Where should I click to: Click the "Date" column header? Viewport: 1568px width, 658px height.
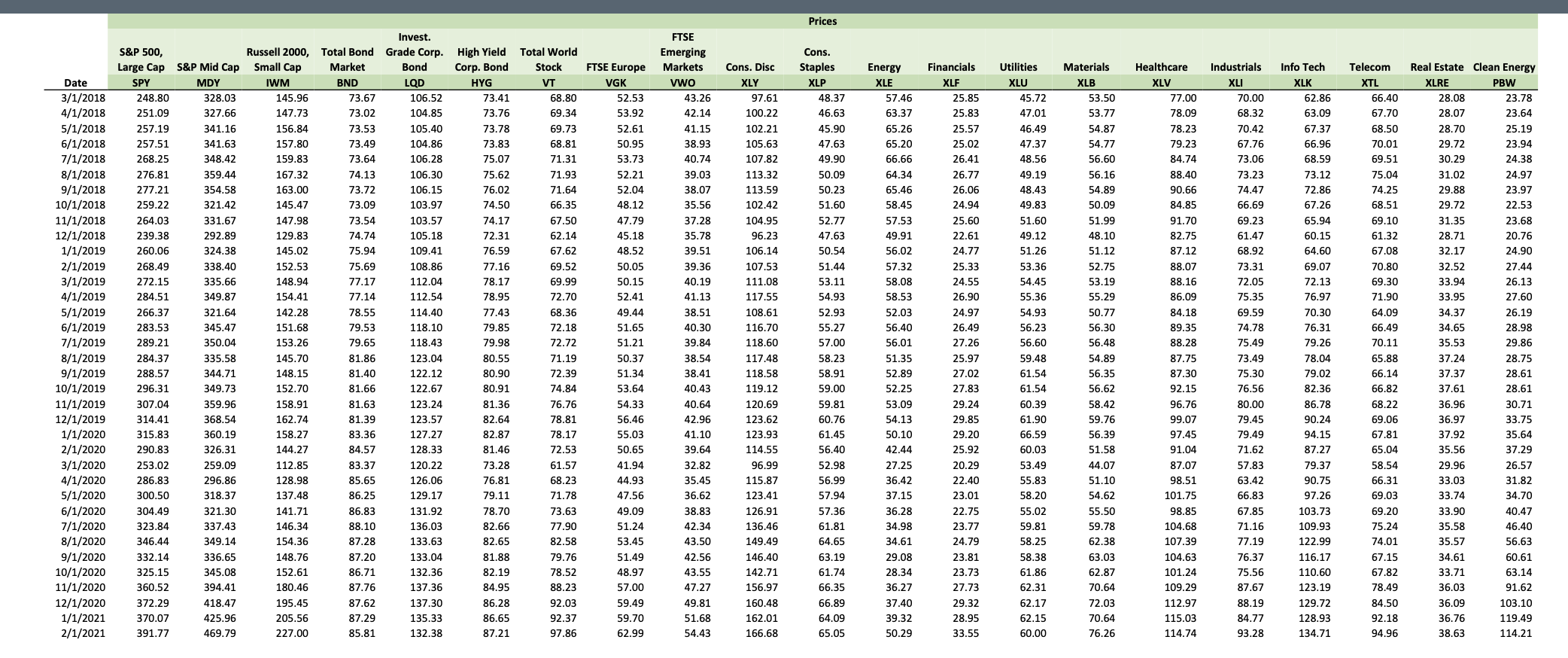coord(75,83)
